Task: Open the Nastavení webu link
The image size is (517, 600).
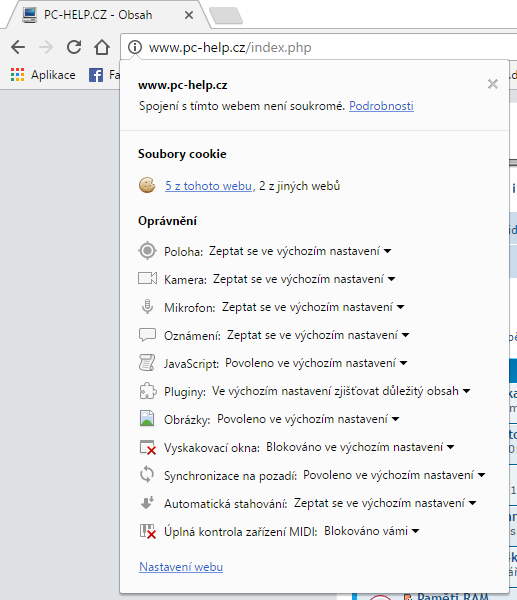Action: [x=181, y=566]
